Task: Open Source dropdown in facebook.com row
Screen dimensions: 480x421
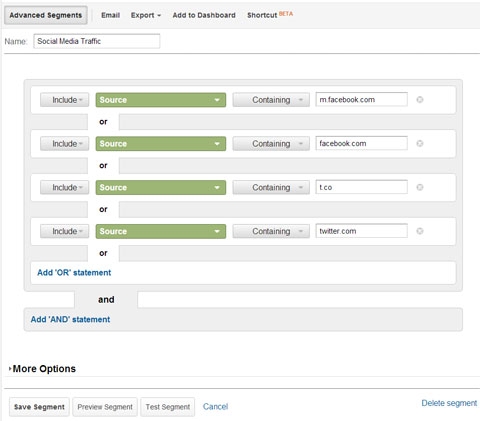Action: pos(161,144)
